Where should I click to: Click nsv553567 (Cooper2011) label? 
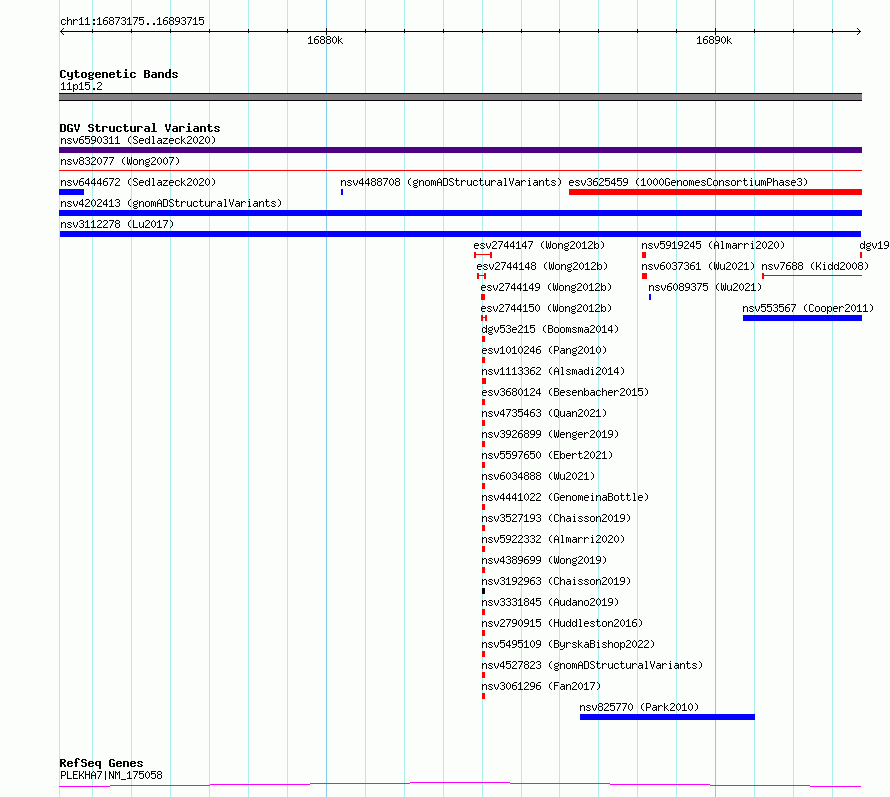tap(808, 308)
